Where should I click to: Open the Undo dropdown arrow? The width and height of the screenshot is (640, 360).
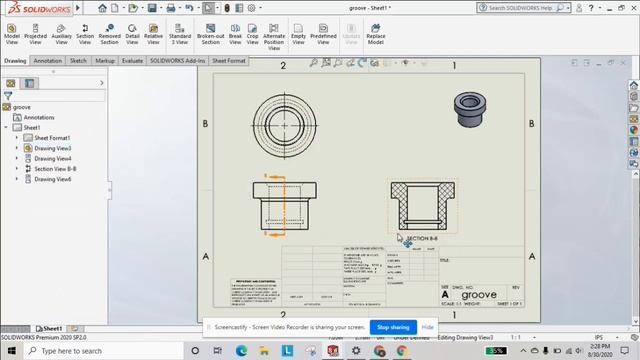tap(198, 8)
